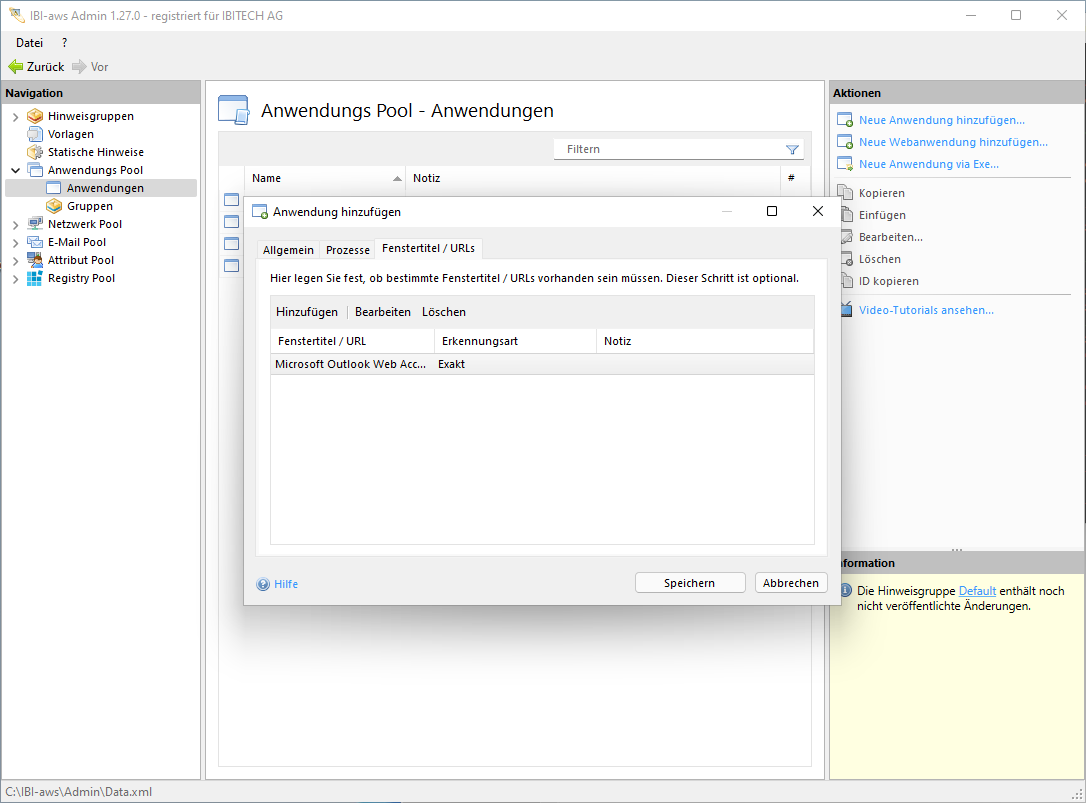Click the Statische Hinweise gear icon
This screenshot has width=1086, height=803.
click(x=35, y=152)
